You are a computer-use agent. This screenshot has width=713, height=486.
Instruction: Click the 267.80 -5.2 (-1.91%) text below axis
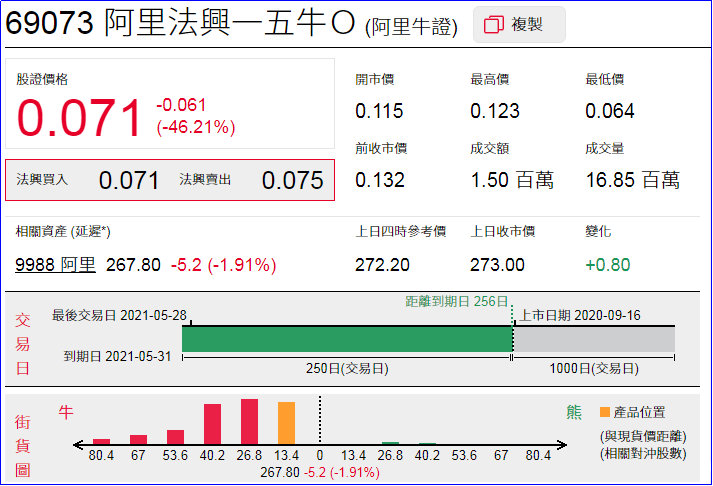point(320,472)
